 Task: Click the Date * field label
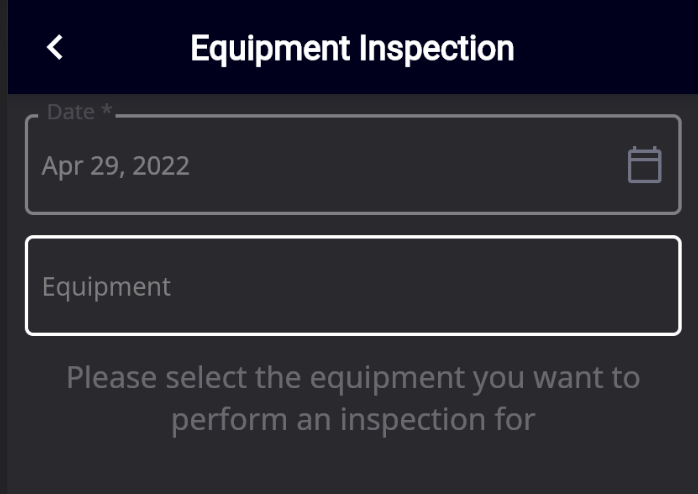tap(79, 112)
